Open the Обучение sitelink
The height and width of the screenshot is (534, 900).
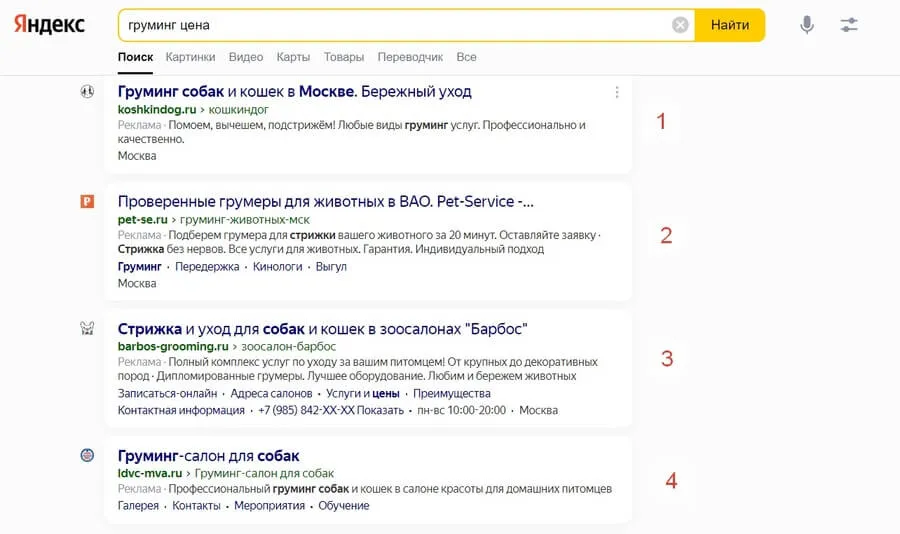point(344,505)
